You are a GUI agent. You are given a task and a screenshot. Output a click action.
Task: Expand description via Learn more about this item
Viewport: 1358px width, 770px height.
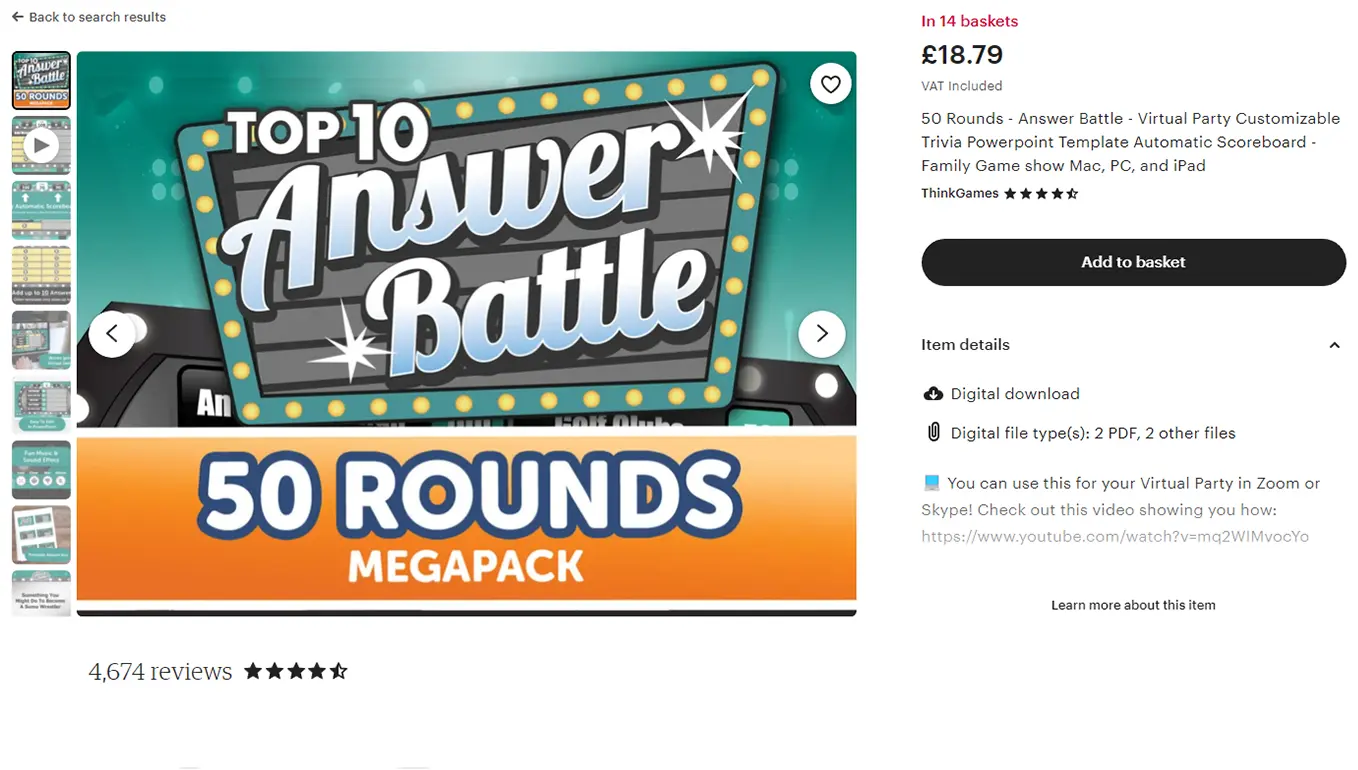[x=1133, y=605]
